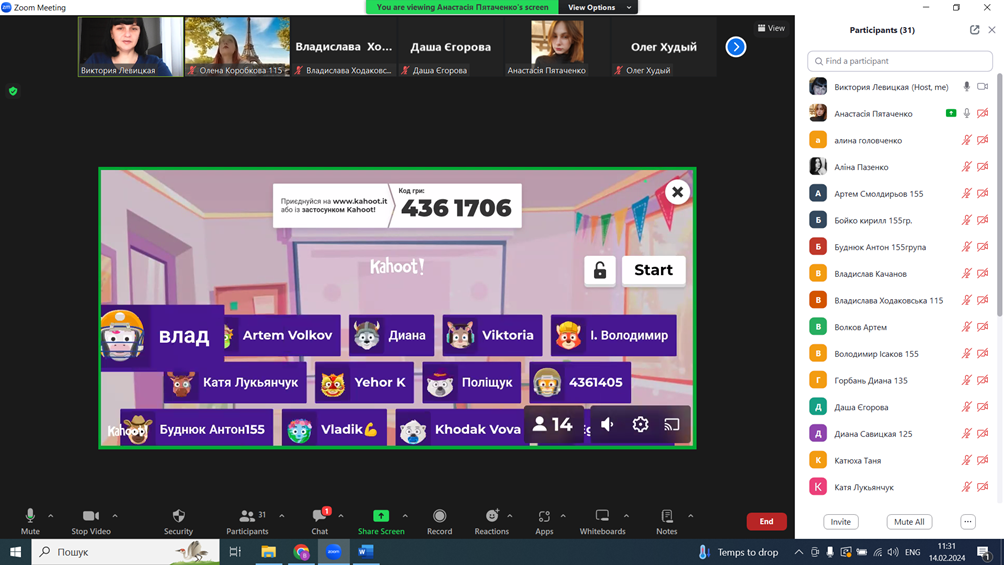Screen dimensions: 1004x565
Task: Click the Kahoot player count 14
Action: 553,424
